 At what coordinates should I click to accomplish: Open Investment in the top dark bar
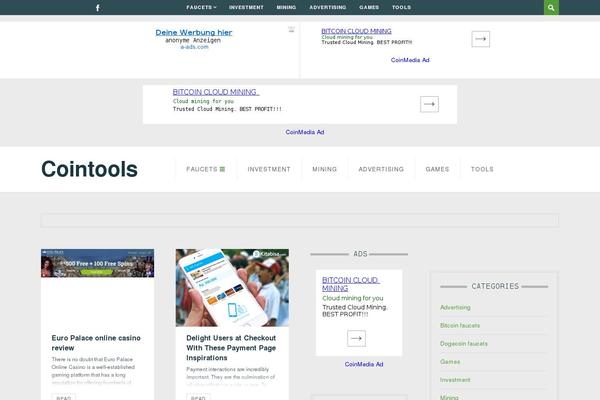246,7
